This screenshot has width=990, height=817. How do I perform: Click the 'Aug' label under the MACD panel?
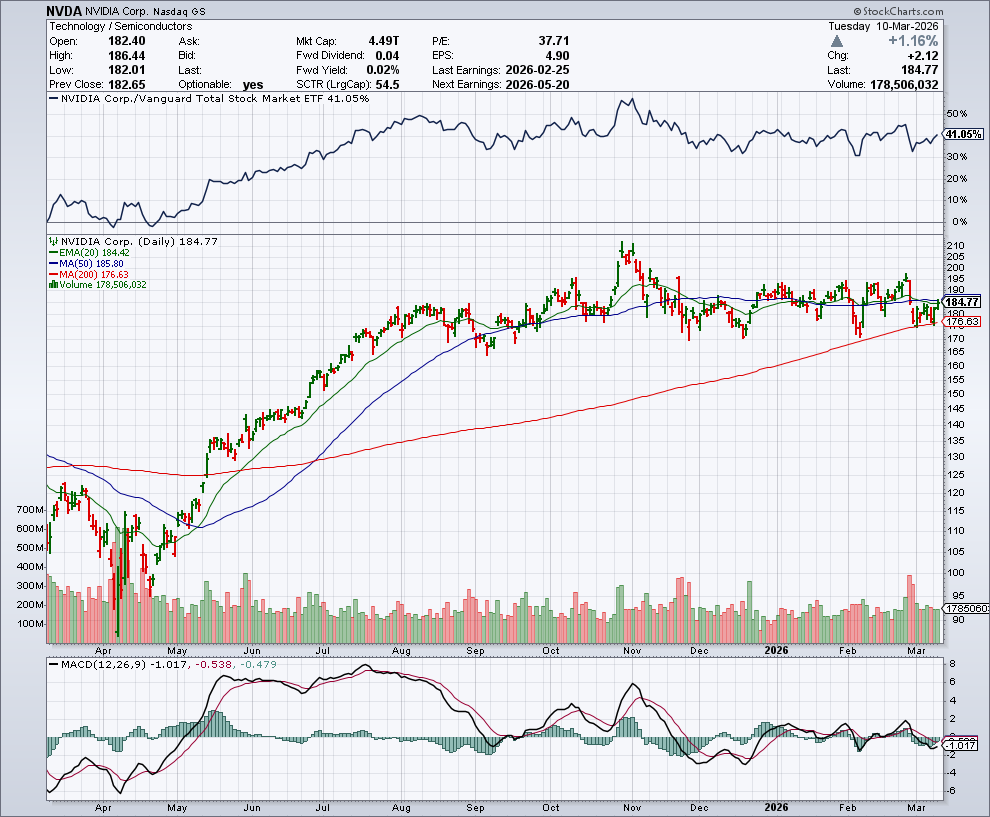coord(401,808)
